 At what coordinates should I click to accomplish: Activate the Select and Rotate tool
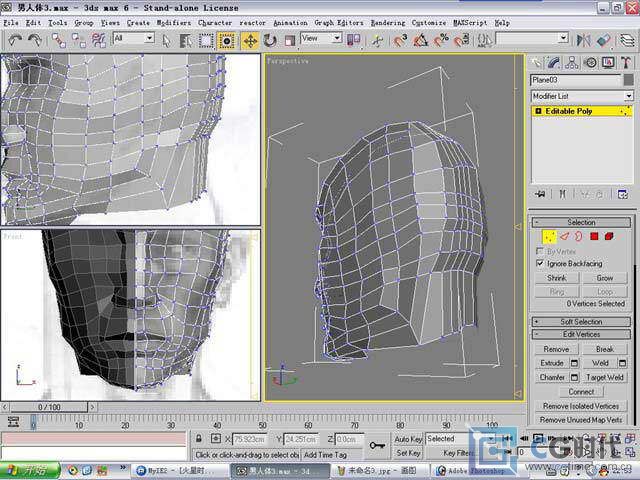click(x=270, y=40)
